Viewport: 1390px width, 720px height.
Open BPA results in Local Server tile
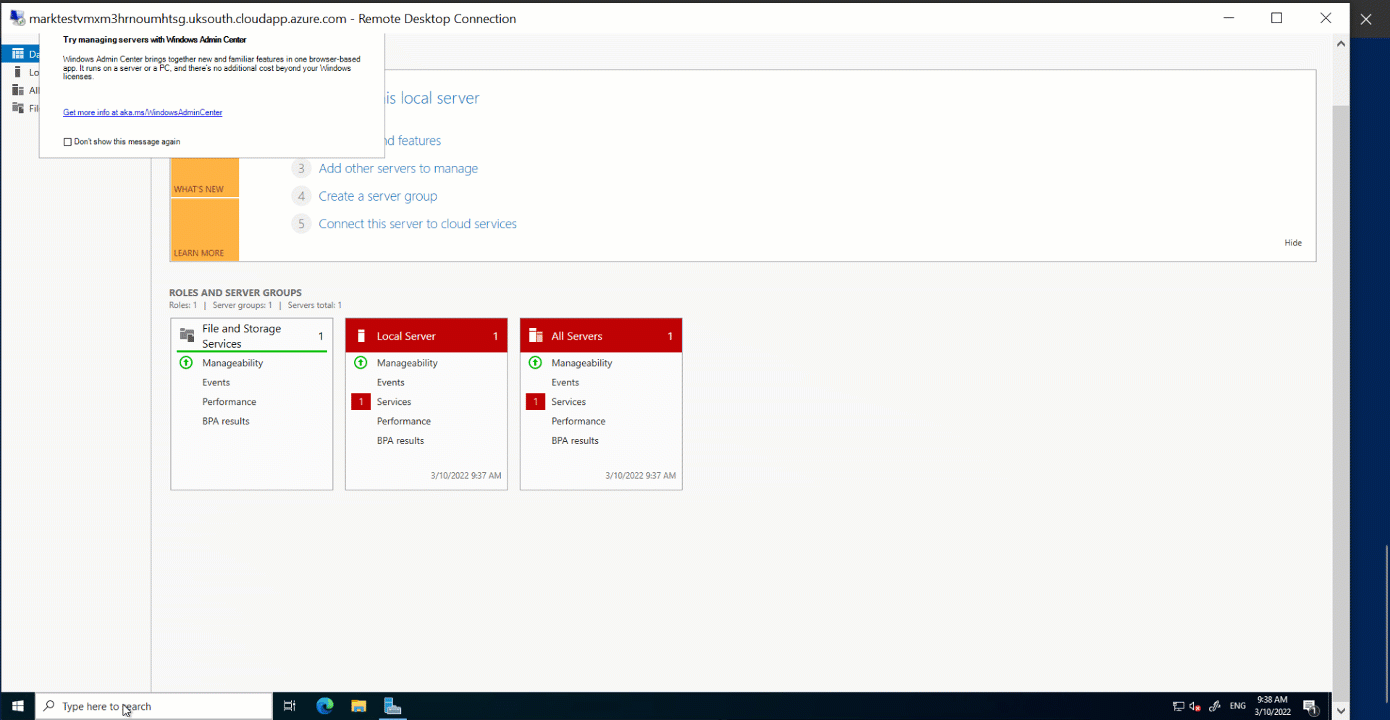coord(400,441)
